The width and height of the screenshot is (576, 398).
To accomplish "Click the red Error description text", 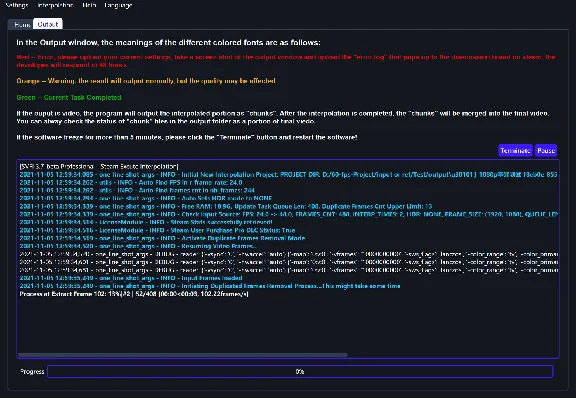I will [x=286, y=61].
